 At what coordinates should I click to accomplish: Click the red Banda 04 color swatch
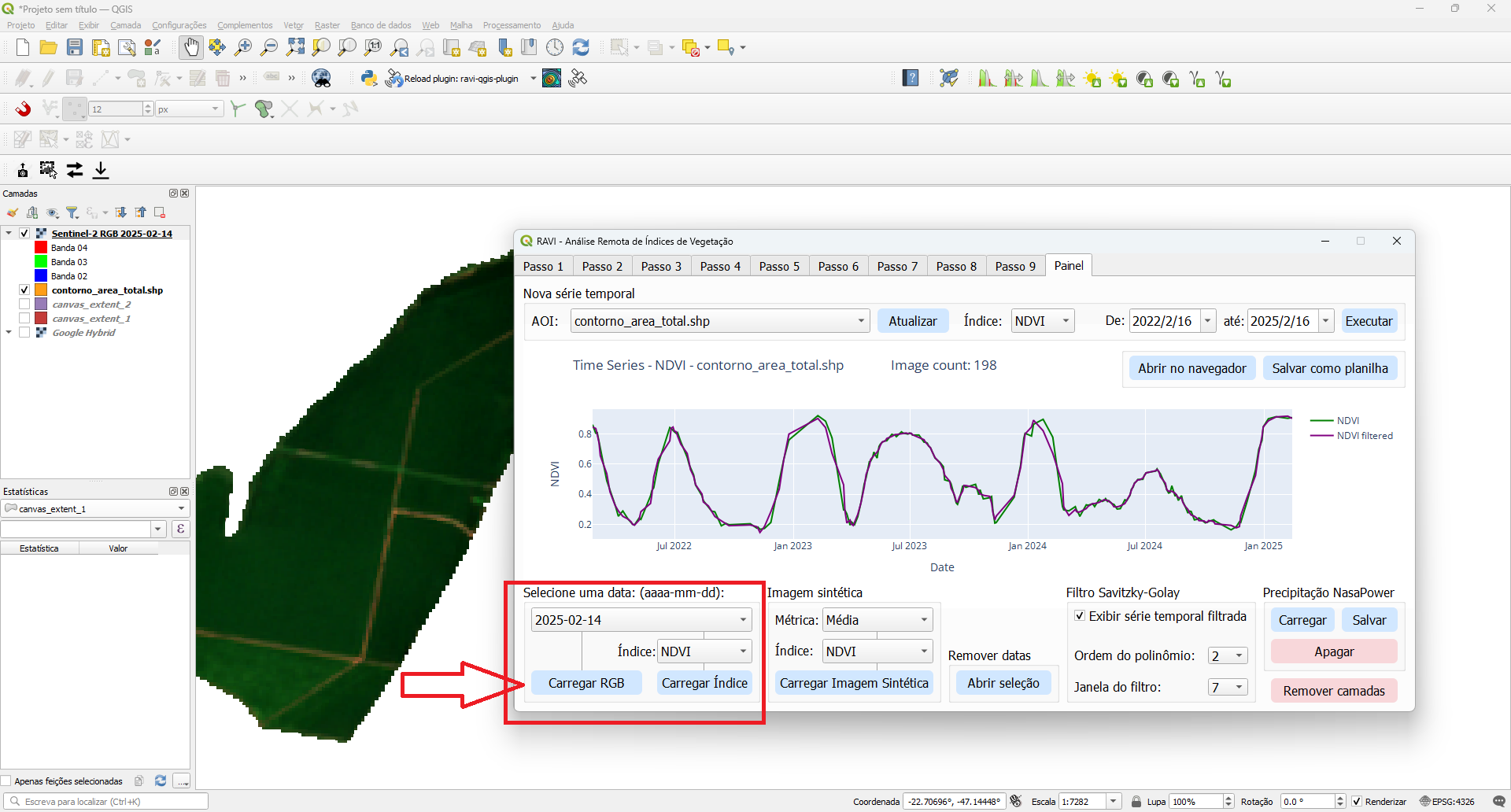41,247
